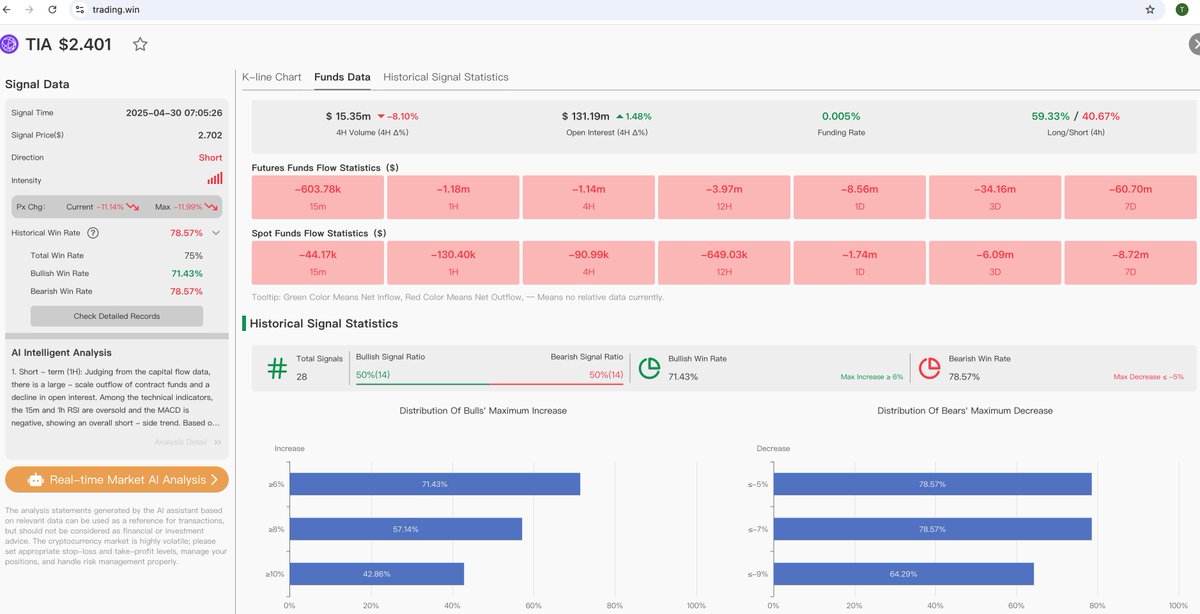The width and height of the screenshot is (1200, 614).
Task: Click the Futures 12H flow cell -3.97m
Action: 724,195
